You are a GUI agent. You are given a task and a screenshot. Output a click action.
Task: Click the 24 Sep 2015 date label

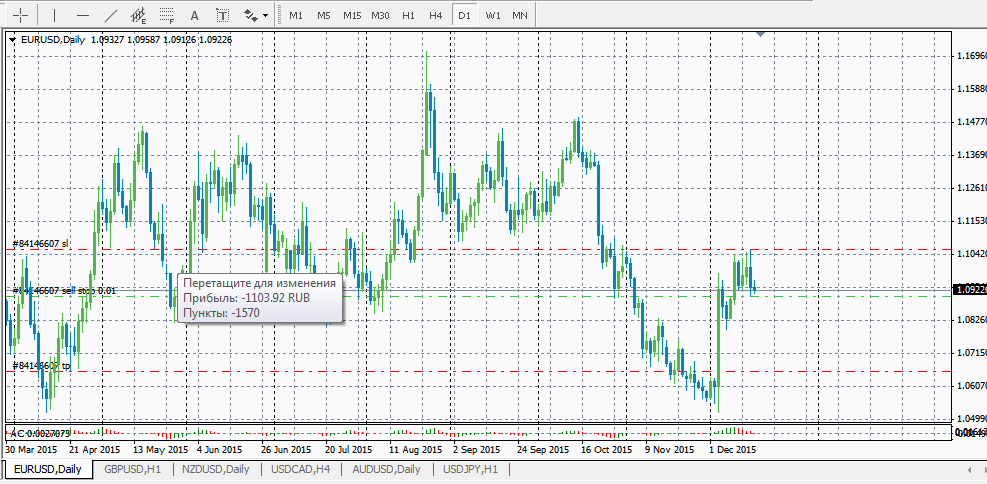pos(543,450)
